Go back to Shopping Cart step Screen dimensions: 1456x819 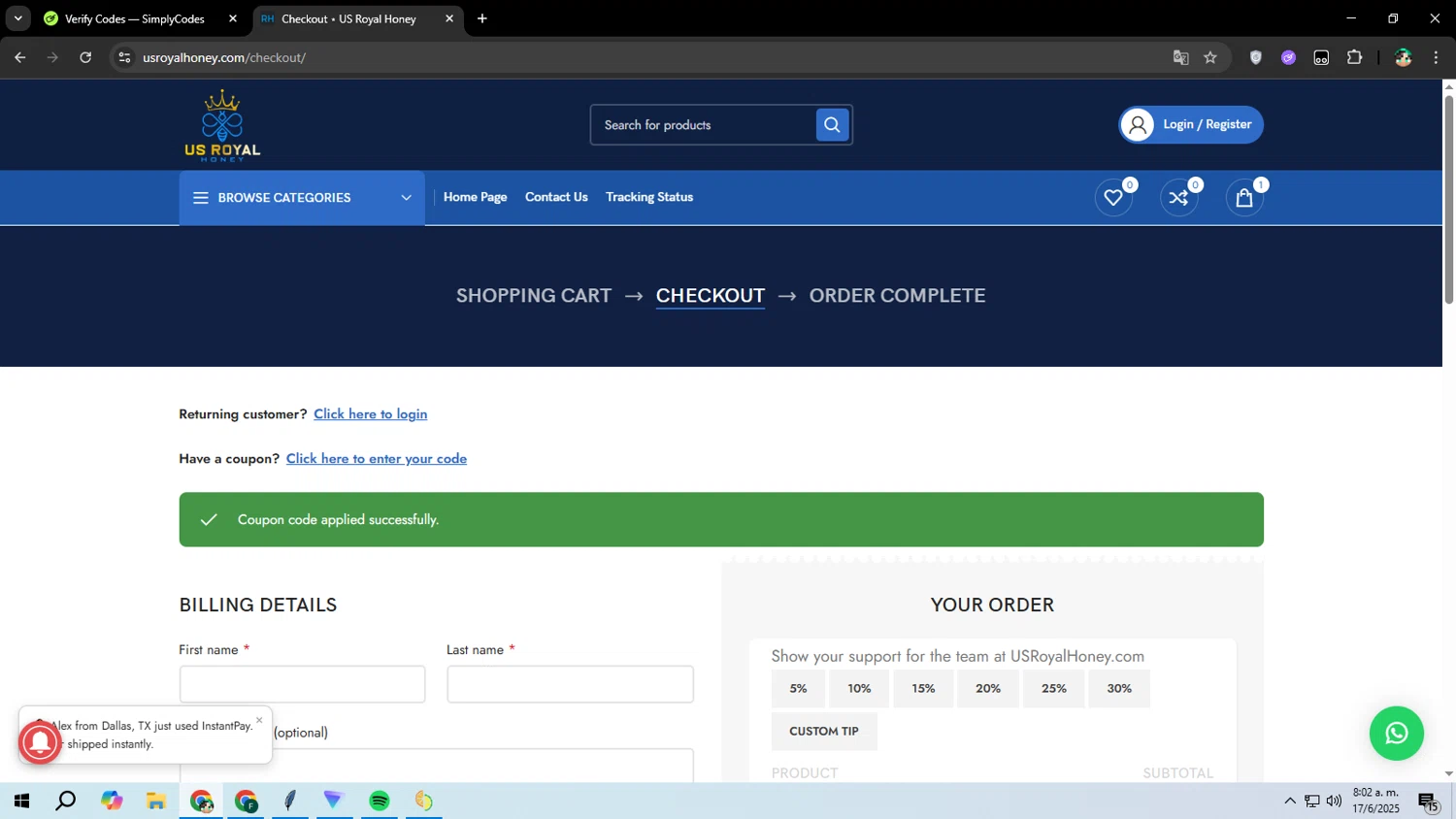click(x=534, y=296)
